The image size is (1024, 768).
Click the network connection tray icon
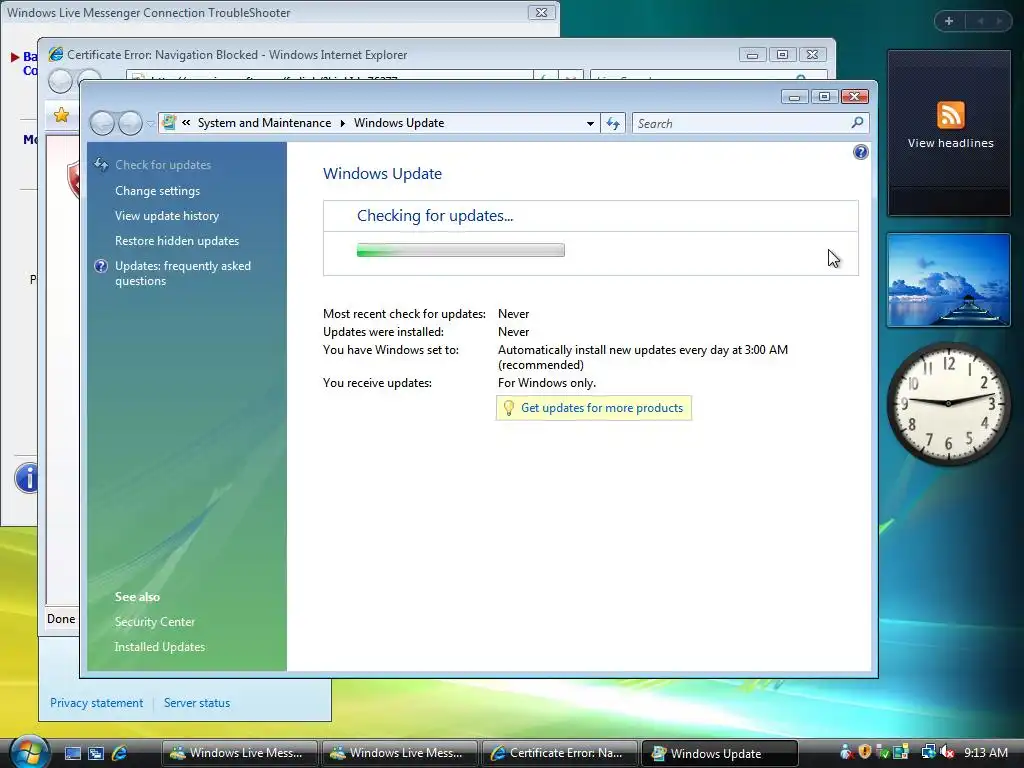click(x=927, y=752)
